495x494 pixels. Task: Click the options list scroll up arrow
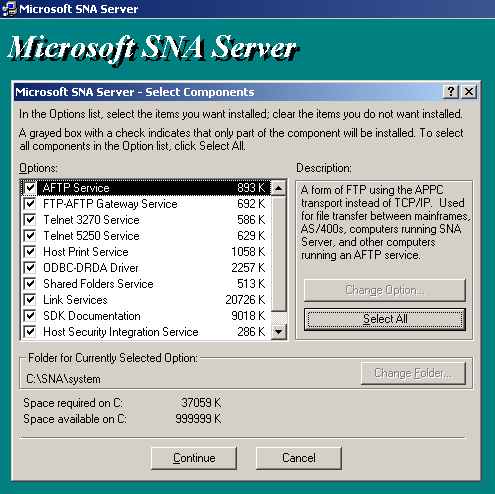click(279, 188)
